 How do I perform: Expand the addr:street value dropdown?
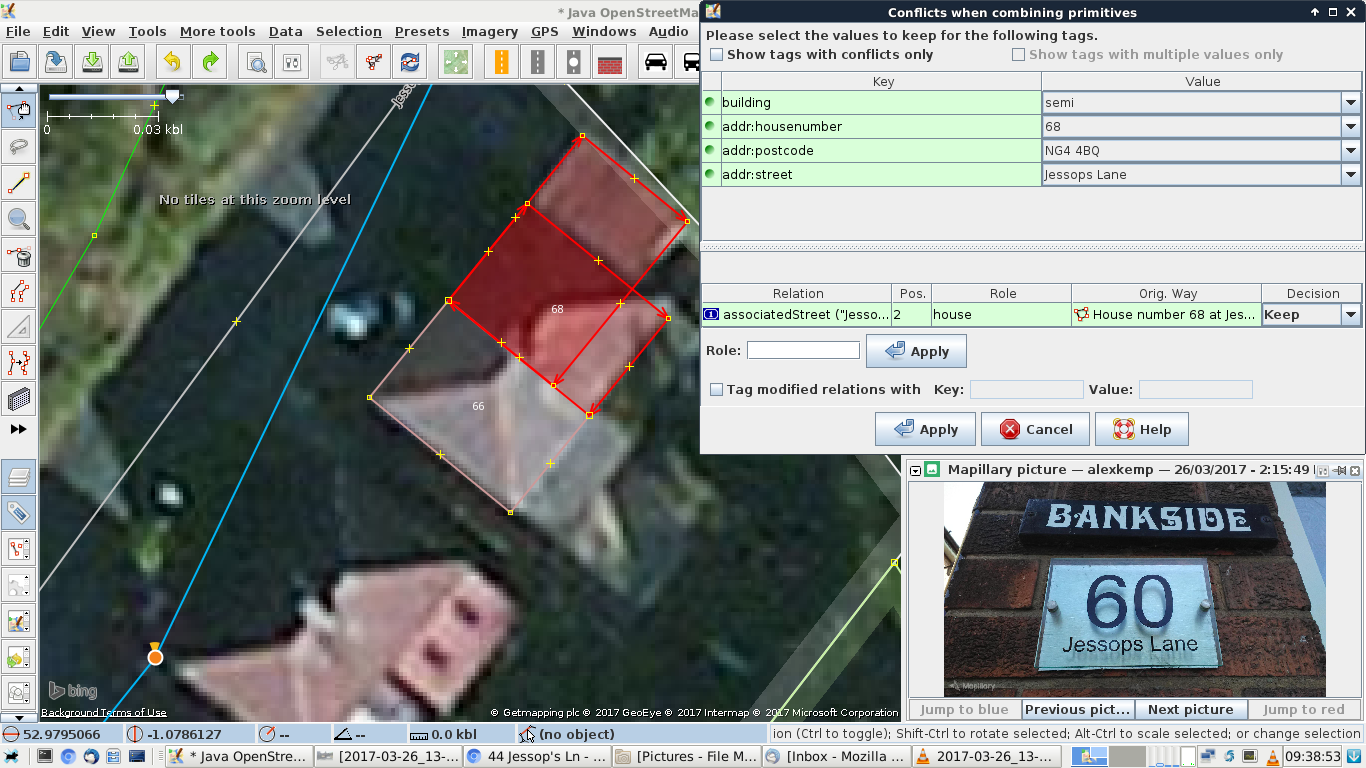pos(1350,175)
